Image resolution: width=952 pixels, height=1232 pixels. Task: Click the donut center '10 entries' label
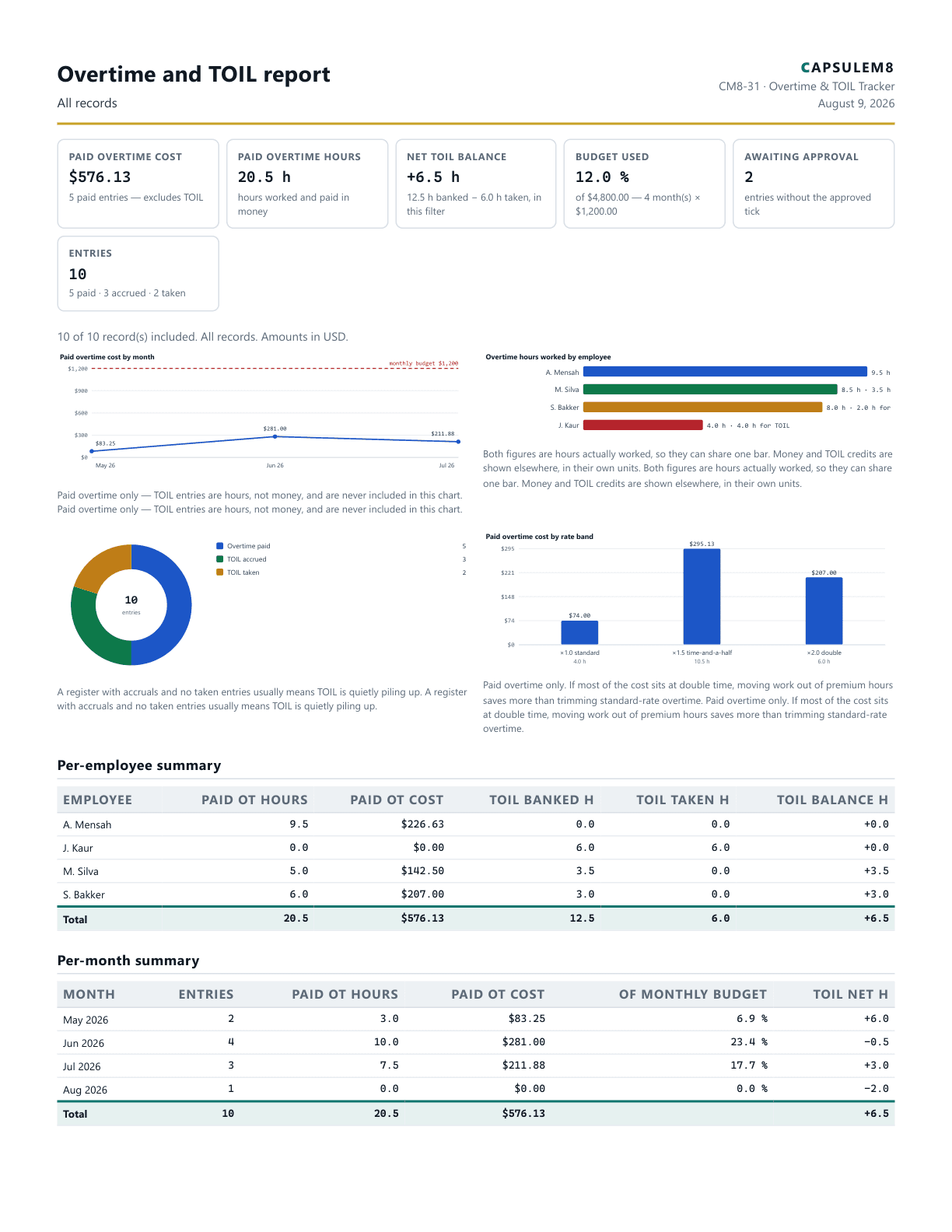pyautogui.click(x=131, y=604)
